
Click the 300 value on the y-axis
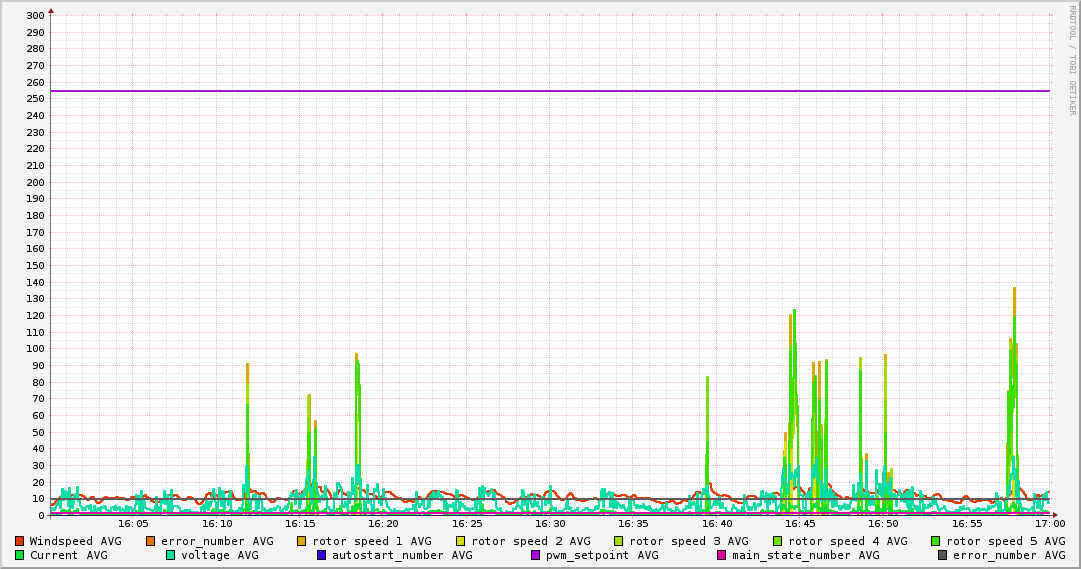35,16
